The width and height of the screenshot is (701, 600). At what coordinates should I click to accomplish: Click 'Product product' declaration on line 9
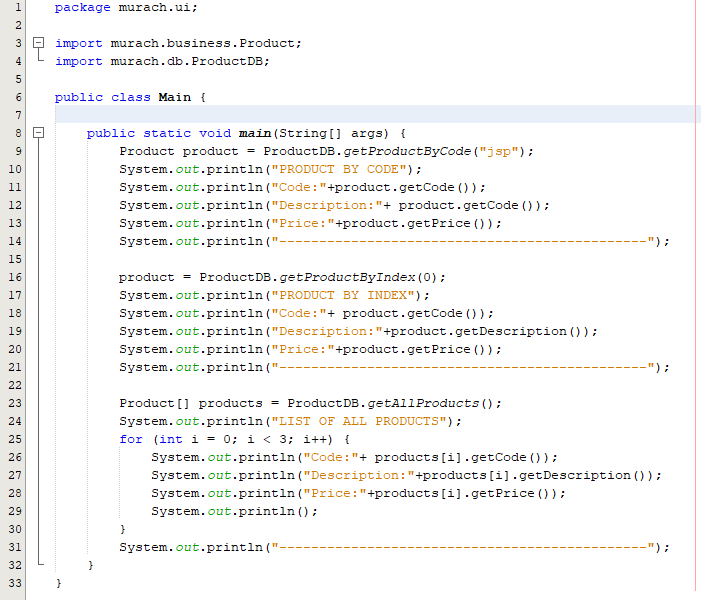tap(179, 152)
